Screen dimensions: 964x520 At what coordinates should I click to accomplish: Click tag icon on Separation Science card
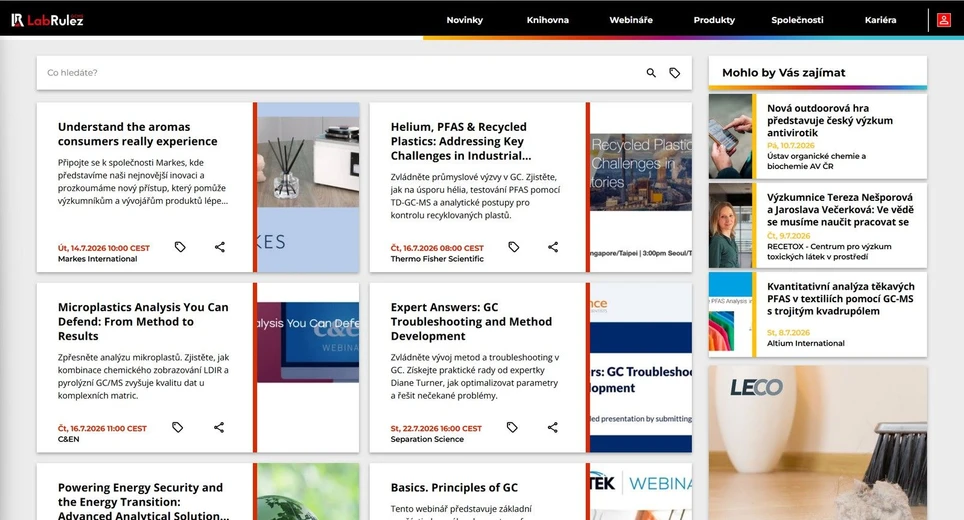click(x=512, y=427)
